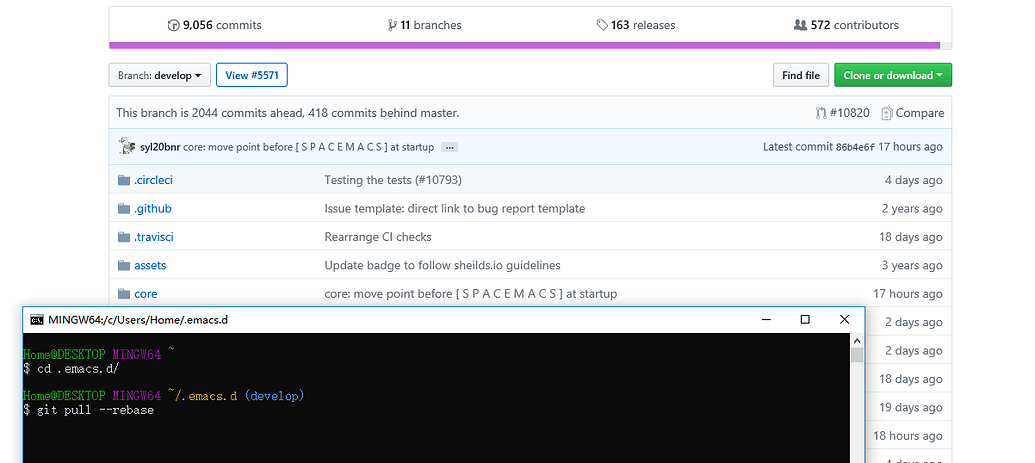Click the Find file button
This screenshot has height=463, width=1035.
click(800, 75)
